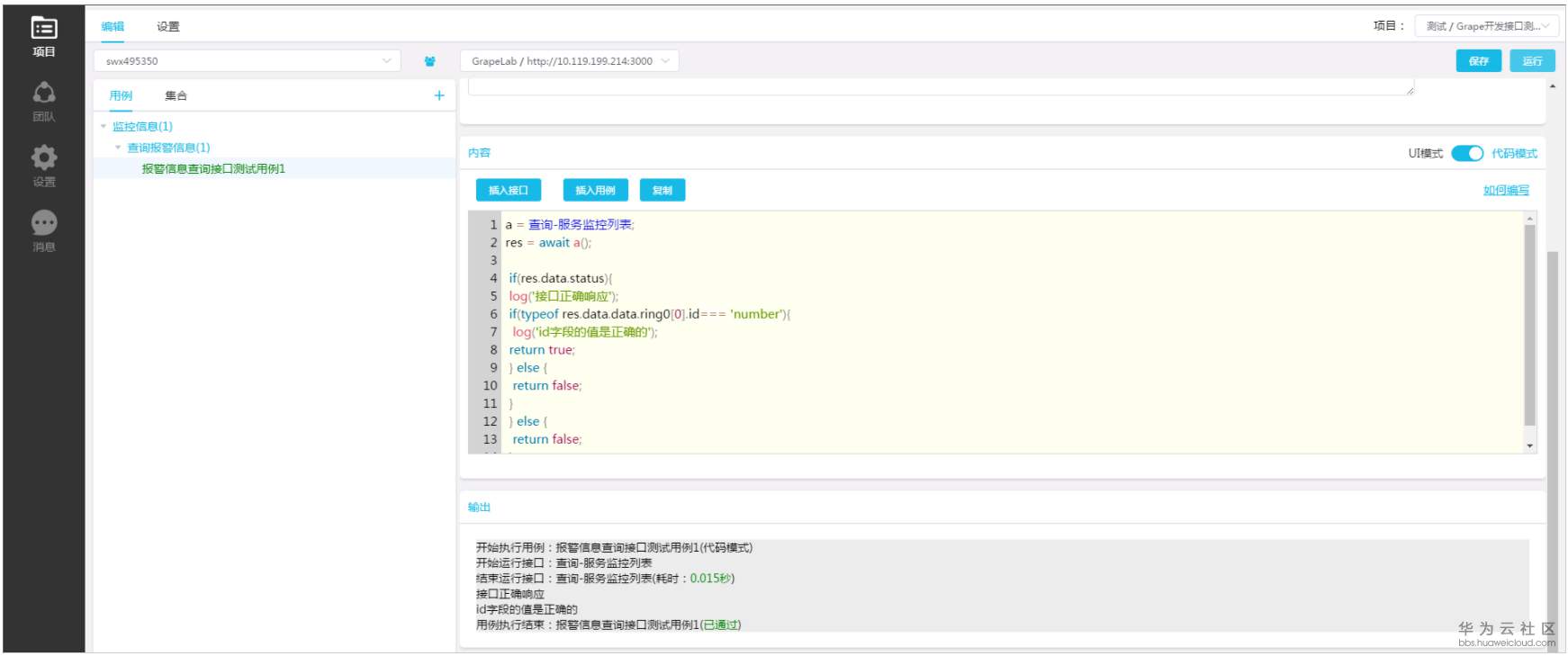Open the swx495350 user dropdown

(x=248, y=61)
